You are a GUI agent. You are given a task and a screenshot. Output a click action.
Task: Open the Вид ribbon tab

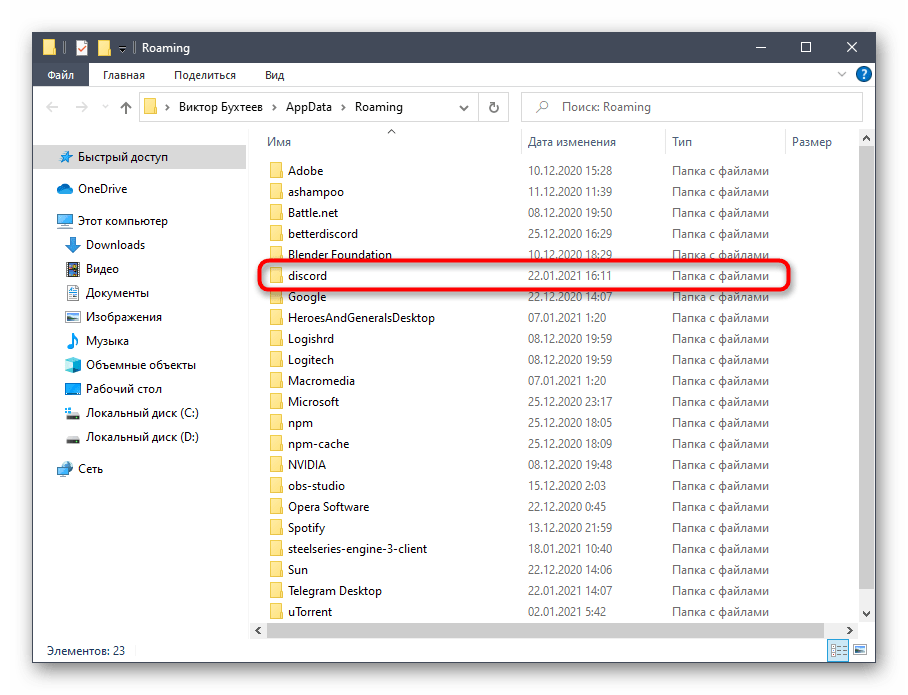pyautogui.click(x=274, y=75)
